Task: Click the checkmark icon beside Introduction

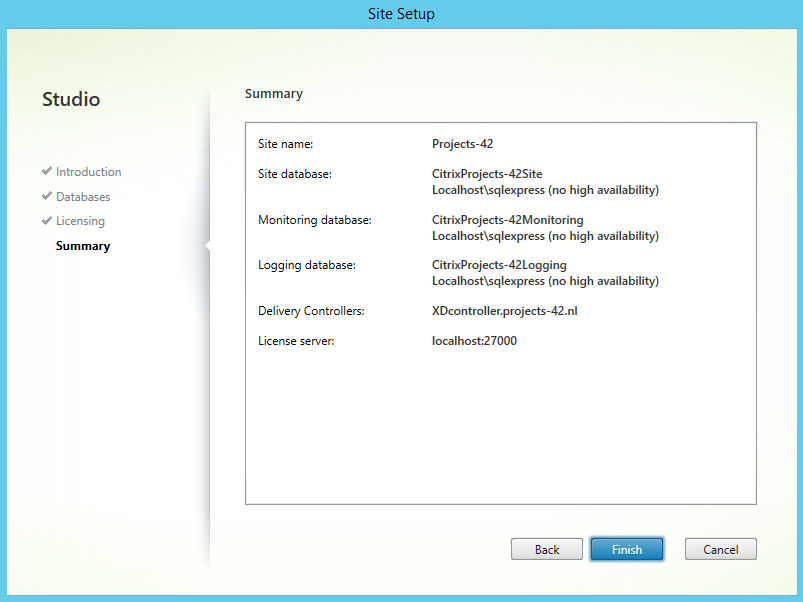Action: pos(47,170)
